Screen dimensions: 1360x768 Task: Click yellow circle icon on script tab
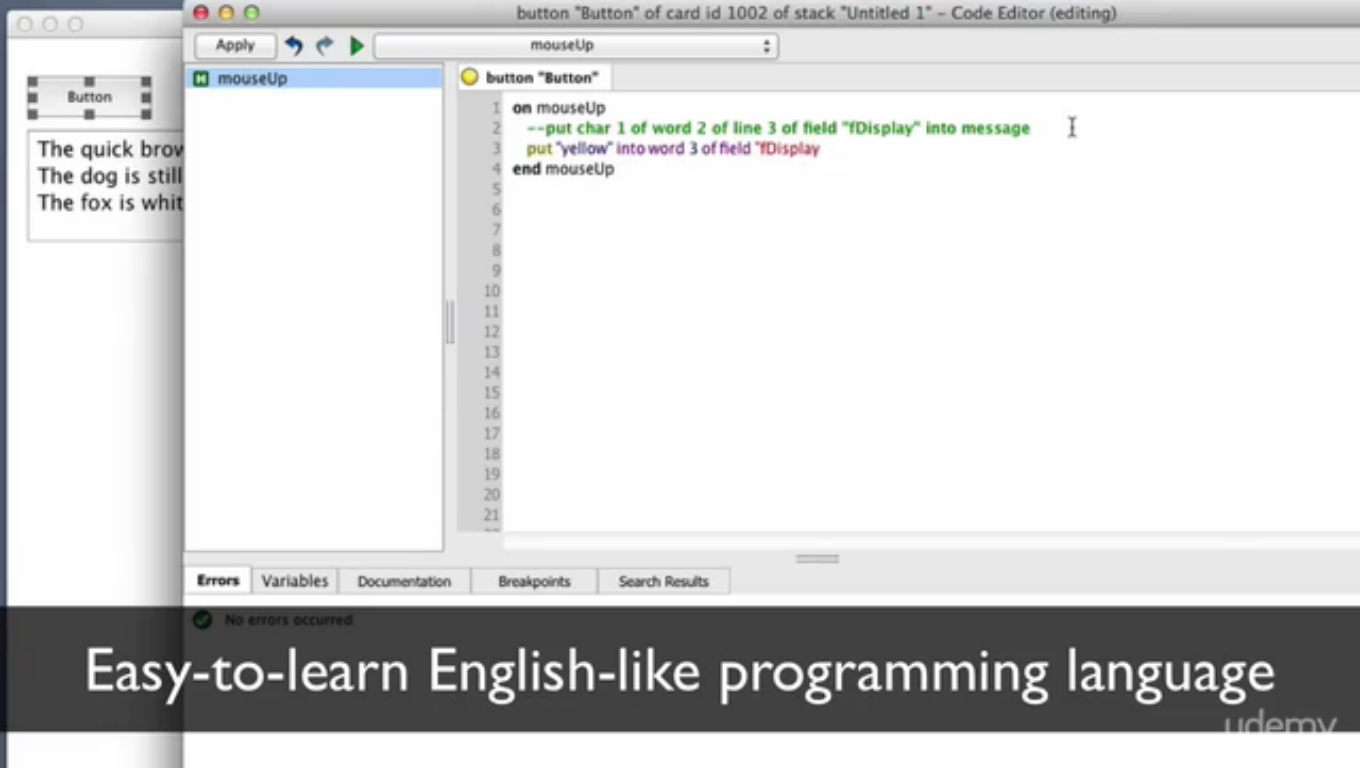click(x=469, y=78)
